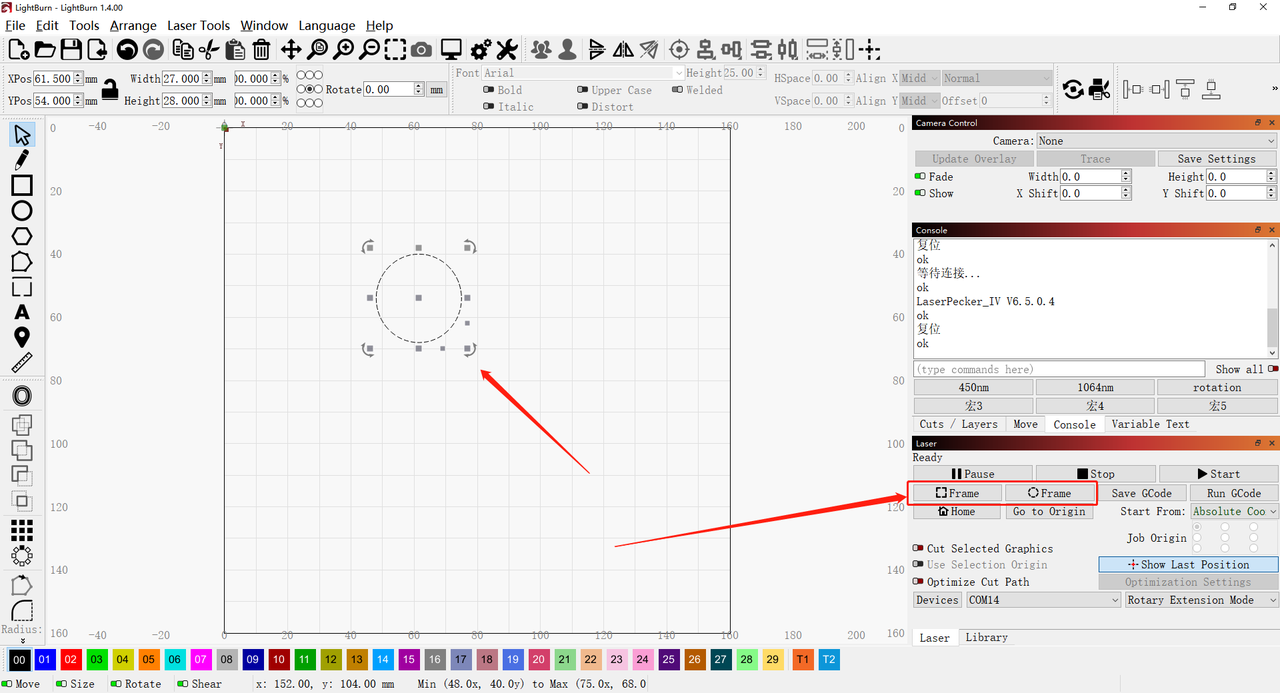Toggle the aspect ratio lock icon
The width and height of the screenshot is (1280, 693).
pos(110,89)
